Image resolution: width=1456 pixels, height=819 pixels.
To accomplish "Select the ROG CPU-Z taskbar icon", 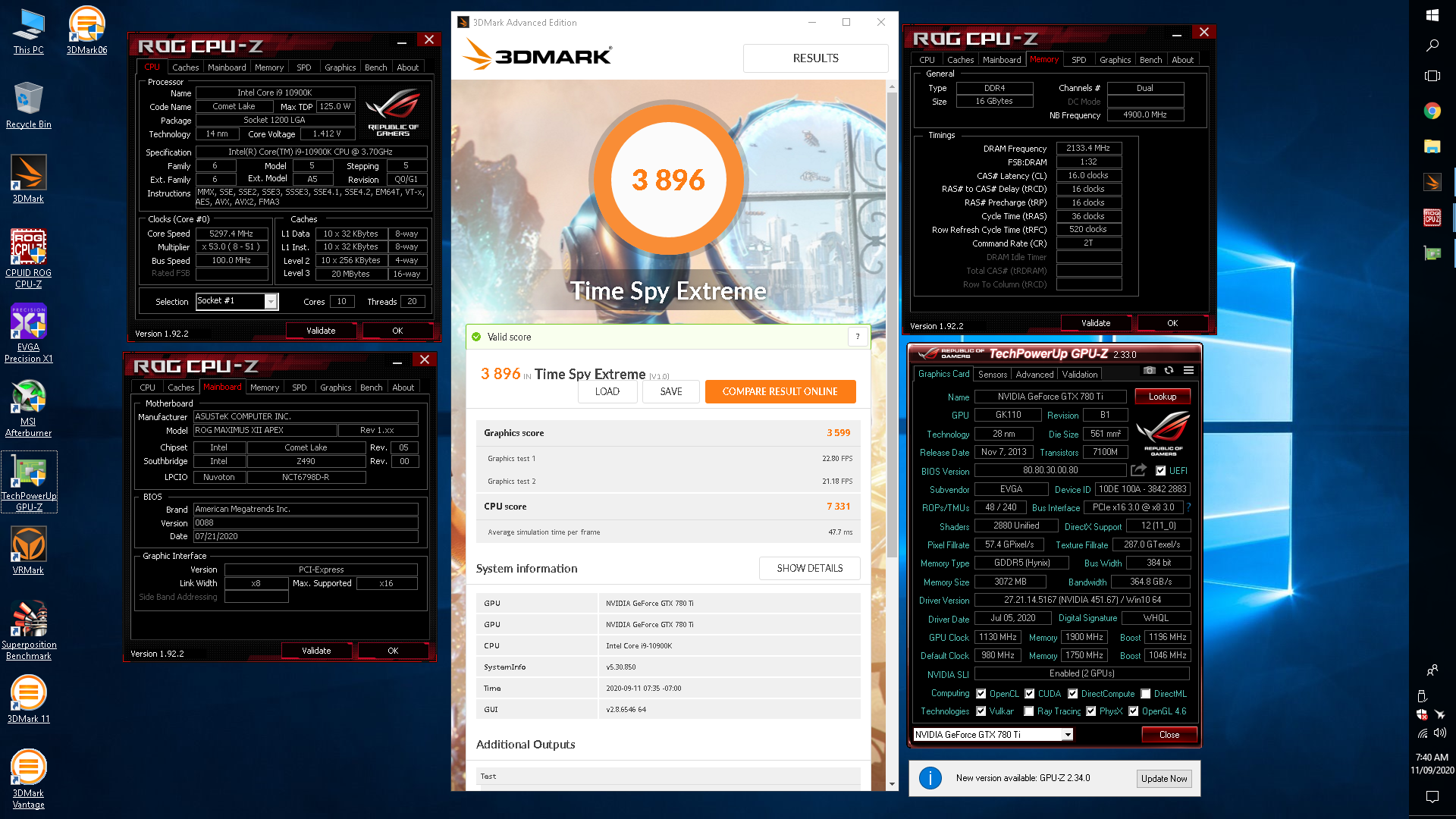I will [1432, 218].
